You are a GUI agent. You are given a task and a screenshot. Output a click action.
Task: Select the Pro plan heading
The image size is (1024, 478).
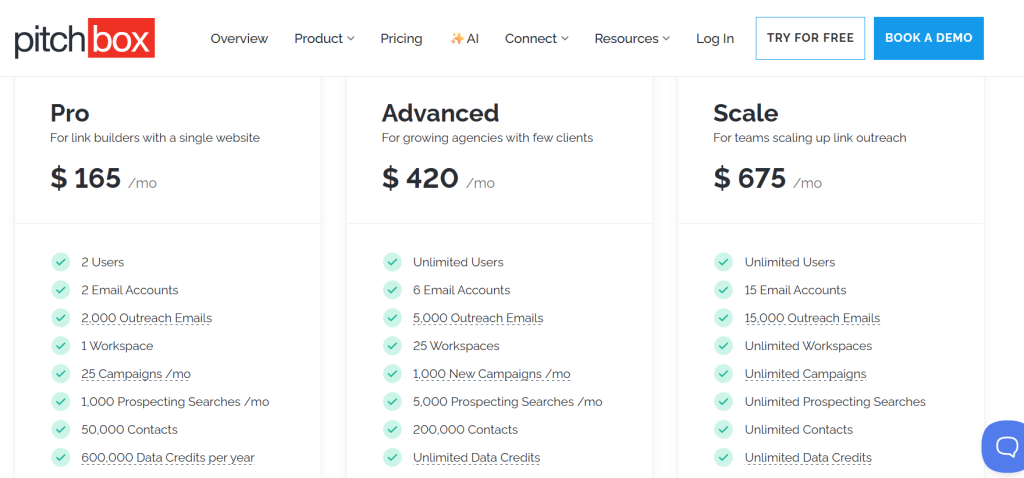click(70, 113)
